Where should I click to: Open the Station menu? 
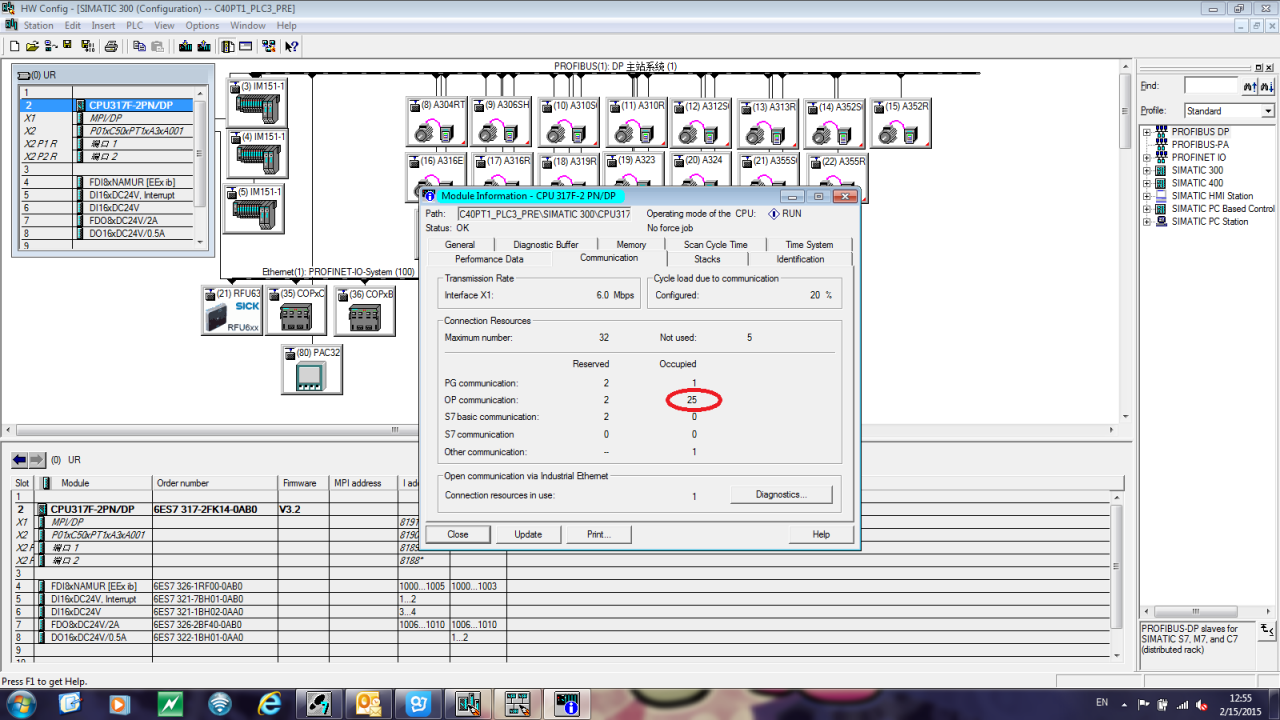click(39, 25)
